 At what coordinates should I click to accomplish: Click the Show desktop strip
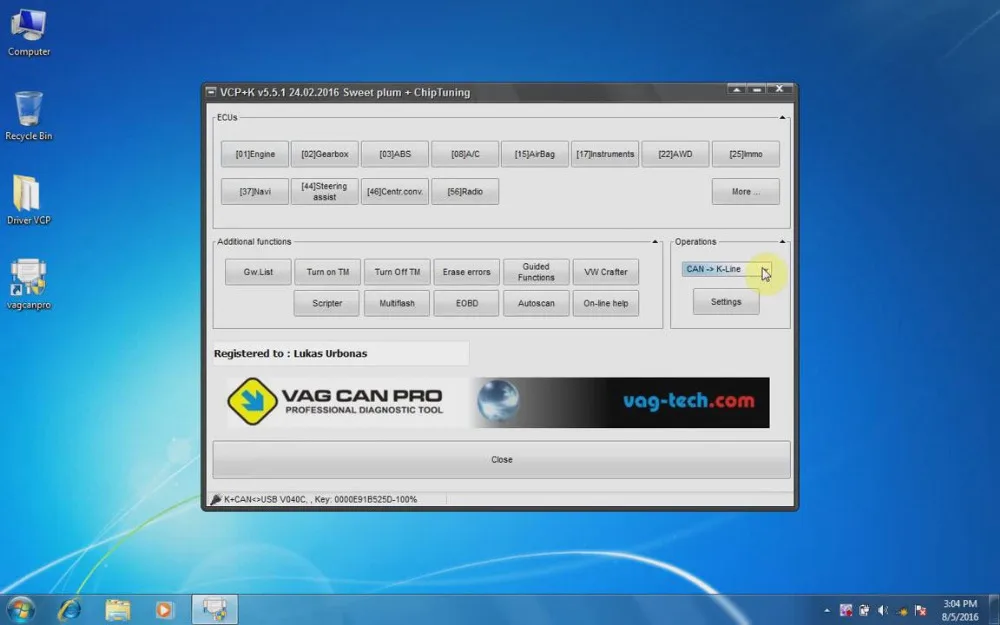coord(996,610)
